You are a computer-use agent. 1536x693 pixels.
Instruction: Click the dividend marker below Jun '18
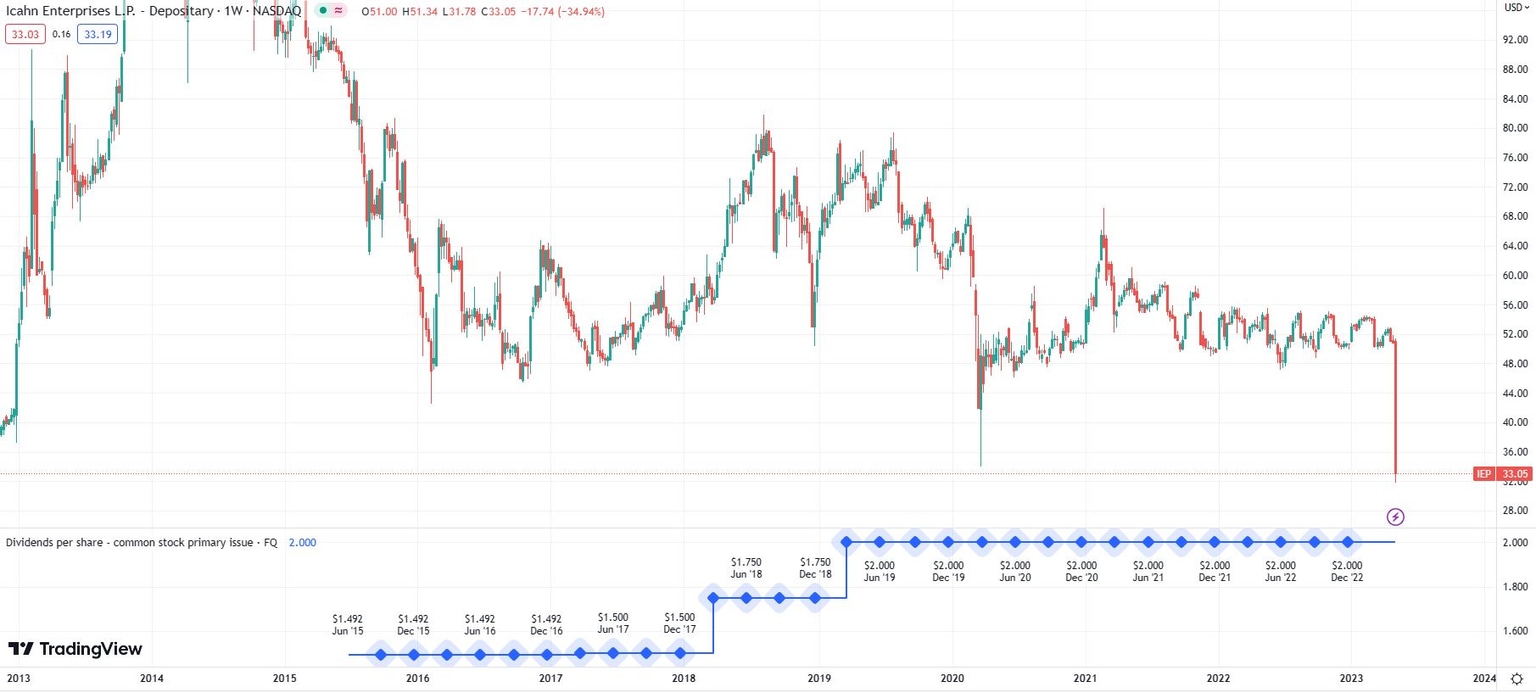[747, 598]
